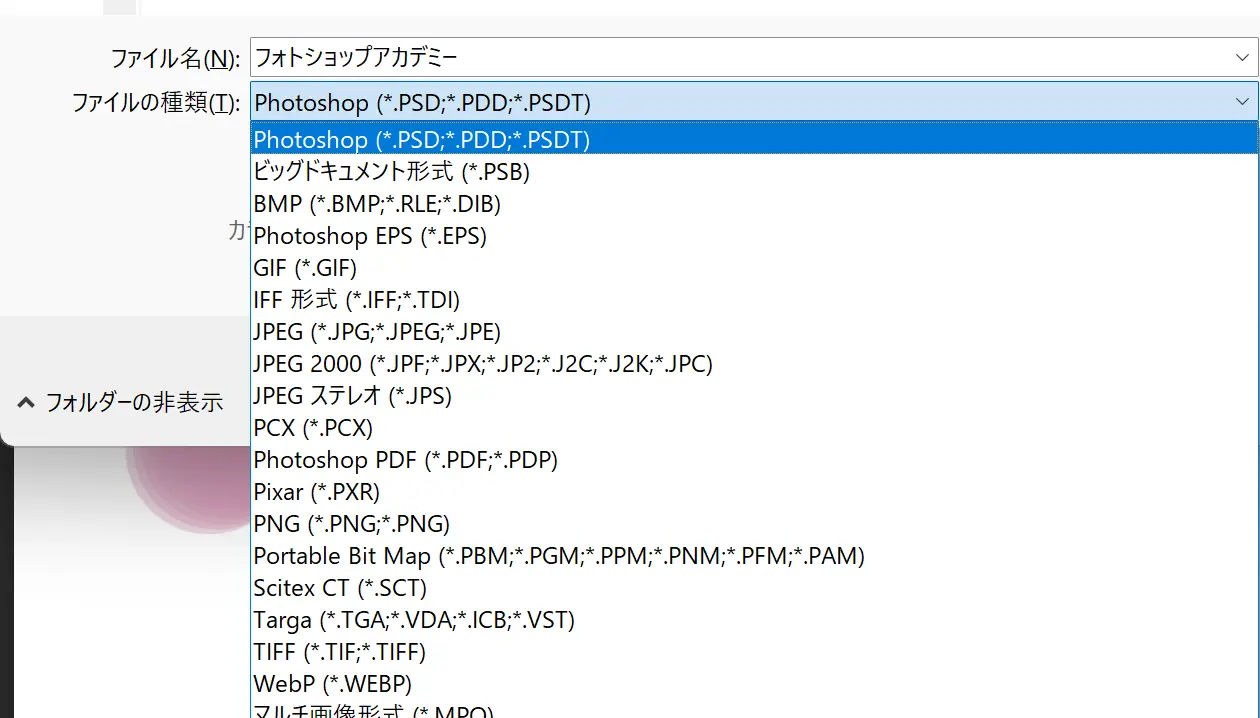Click フォルダーの非表示 to hide folders
The width and height of the screenshot is (1260, 718).
(121, 402)
